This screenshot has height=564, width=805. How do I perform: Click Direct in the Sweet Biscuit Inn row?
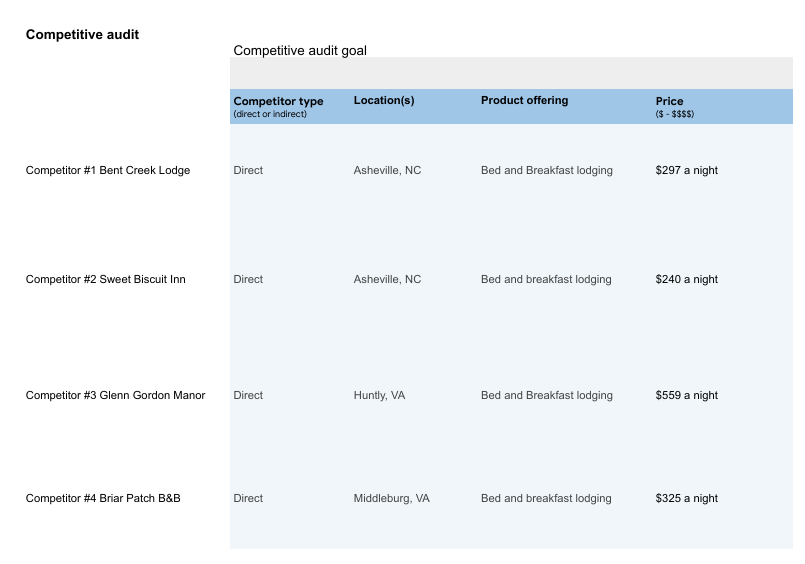(x=248, y=280)
